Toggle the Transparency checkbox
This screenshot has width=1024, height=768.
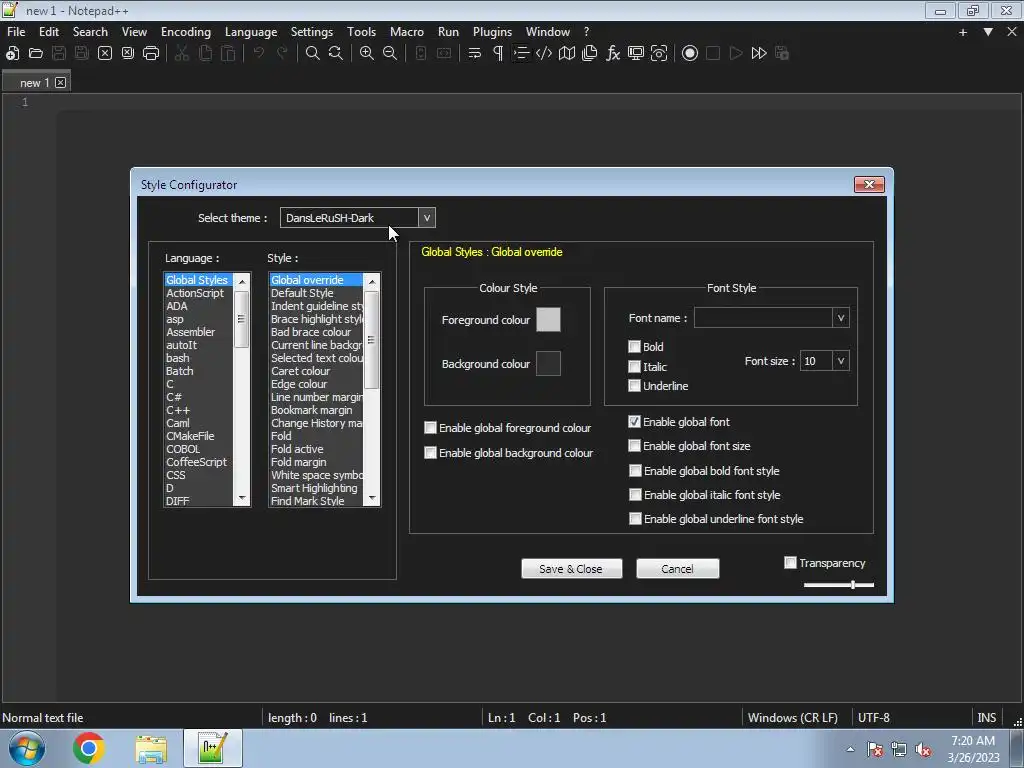point(790,562)
